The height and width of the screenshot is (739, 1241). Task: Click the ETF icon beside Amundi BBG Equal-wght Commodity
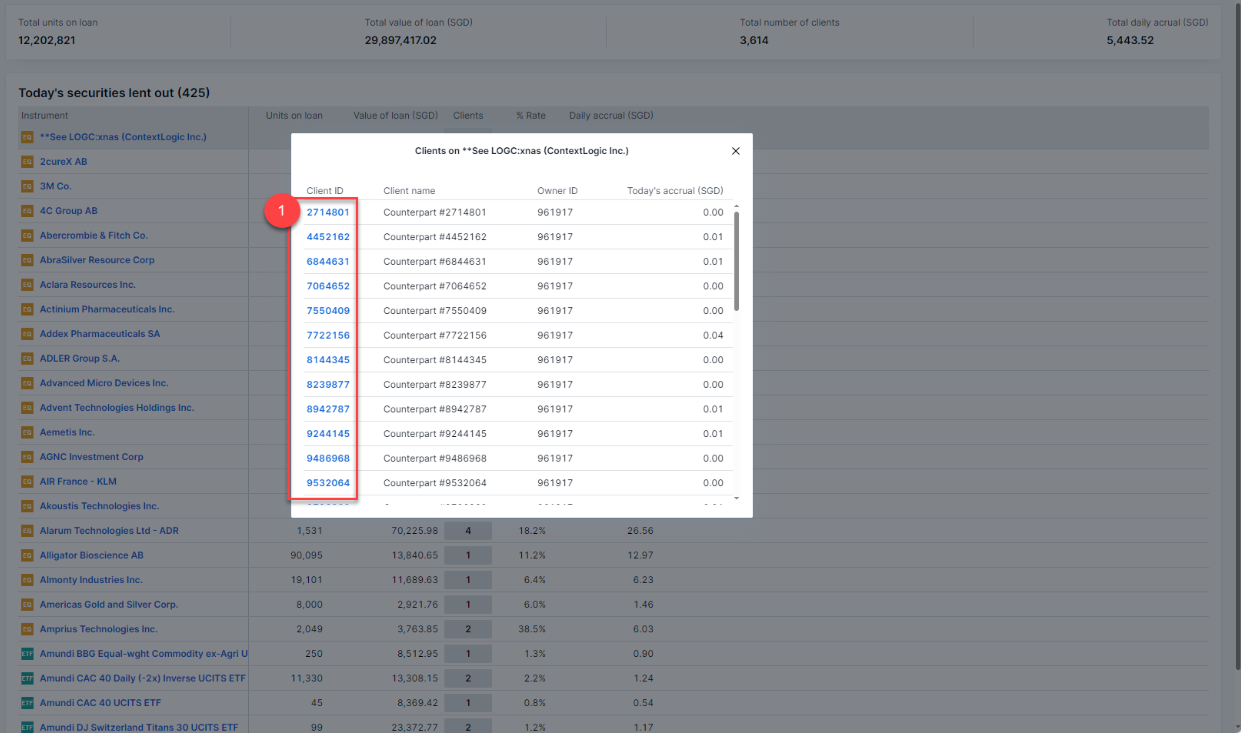pyautogui.click(x=27, y=654)
